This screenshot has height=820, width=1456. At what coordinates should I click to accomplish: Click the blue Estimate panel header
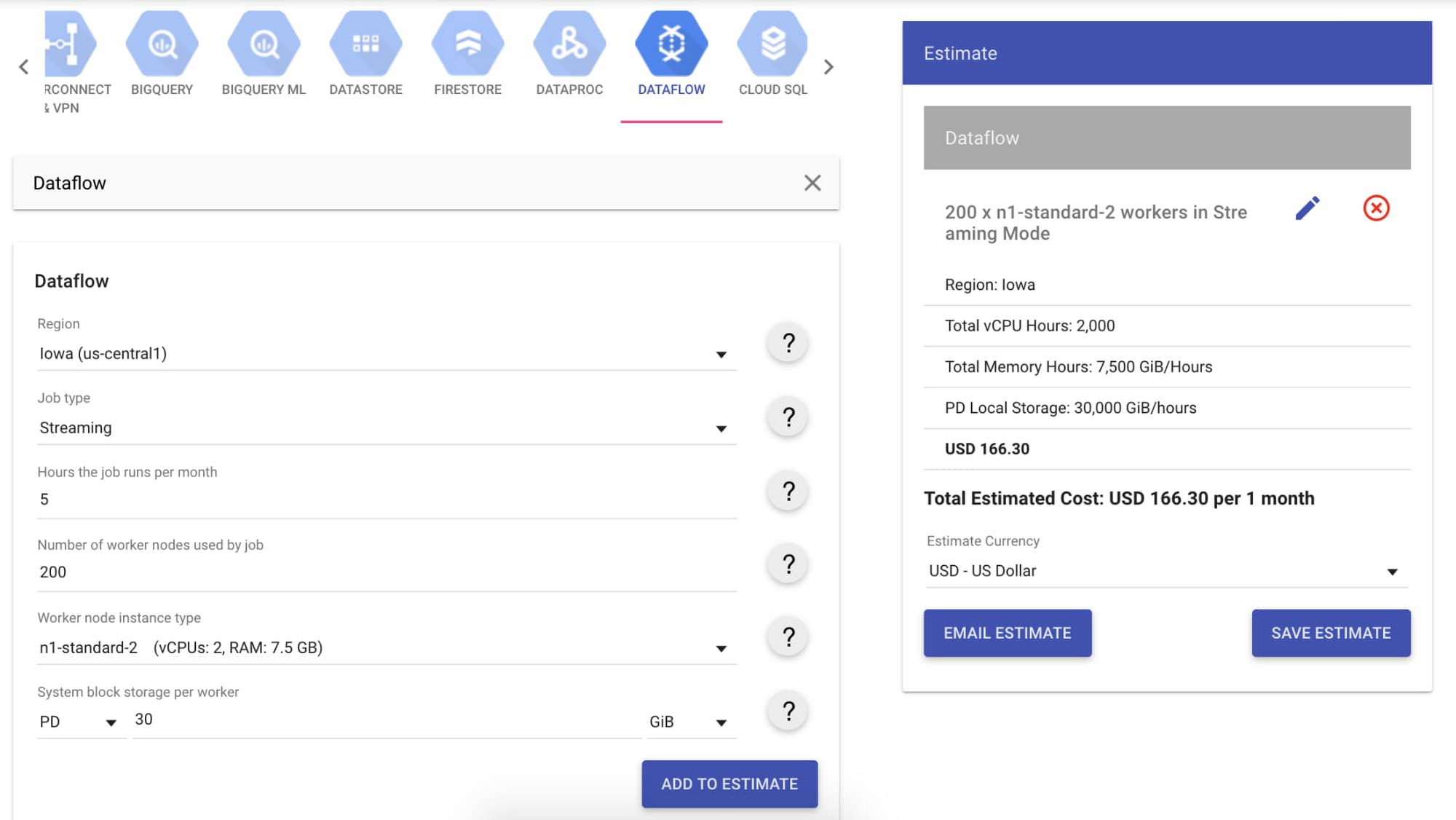[1167, 52]
